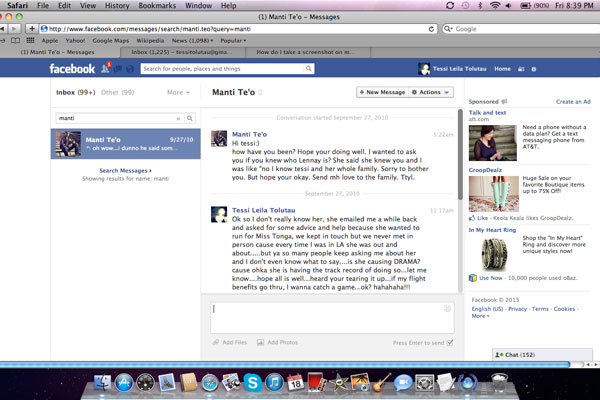600x400 pixels.
Task: Open friend requests notification icon
Action: tap(106, 69)
